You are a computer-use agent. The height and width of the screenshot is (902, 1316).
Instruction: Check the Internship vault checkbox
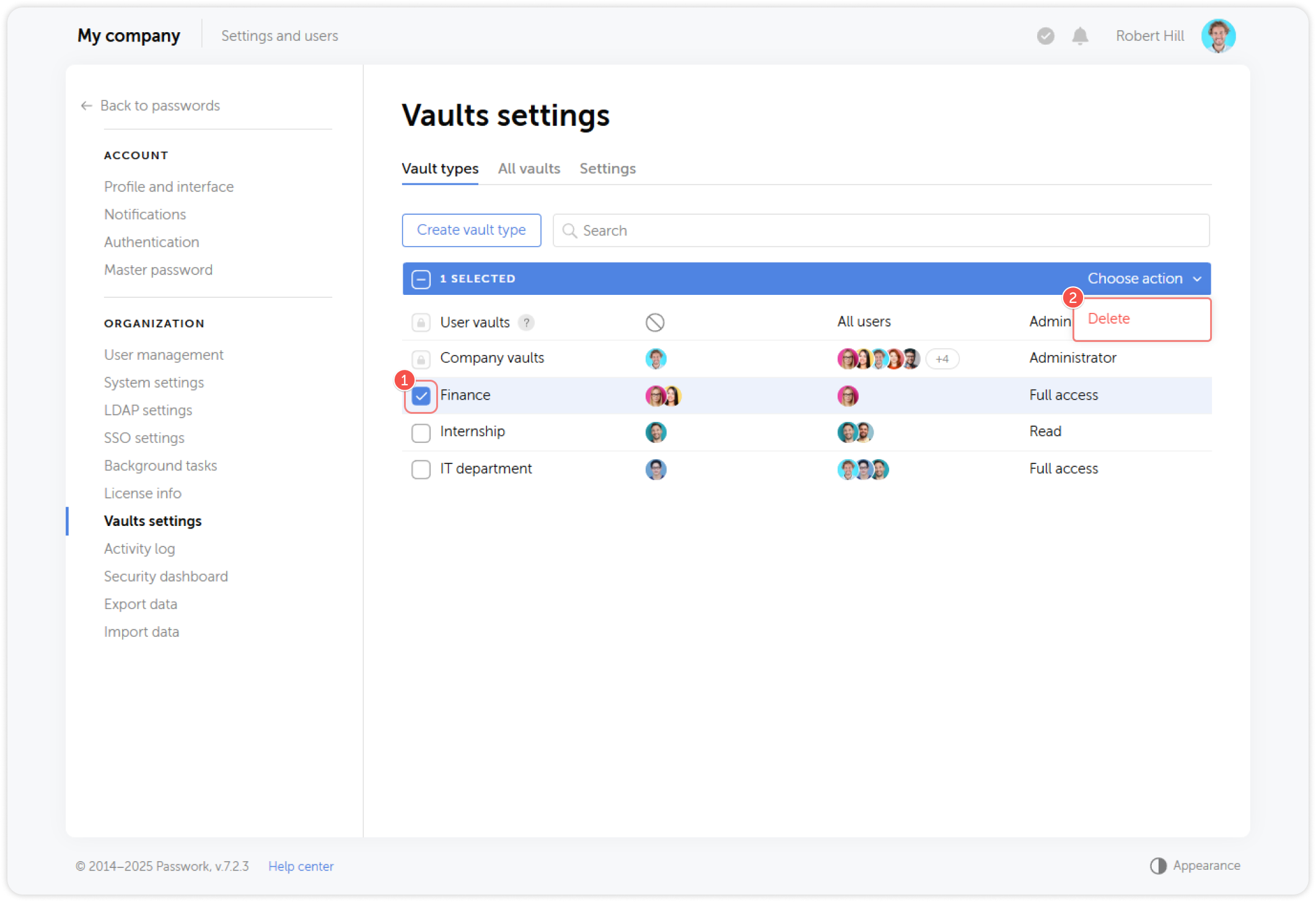tap(421, 432)
